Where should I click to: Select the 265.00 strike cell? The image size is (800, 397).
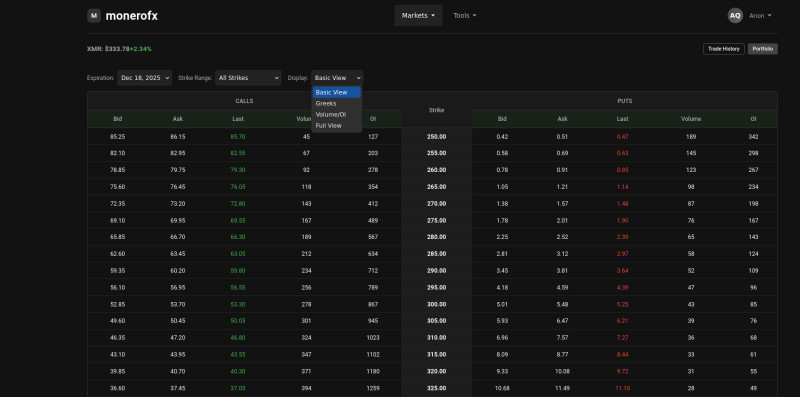coord(437,187)
